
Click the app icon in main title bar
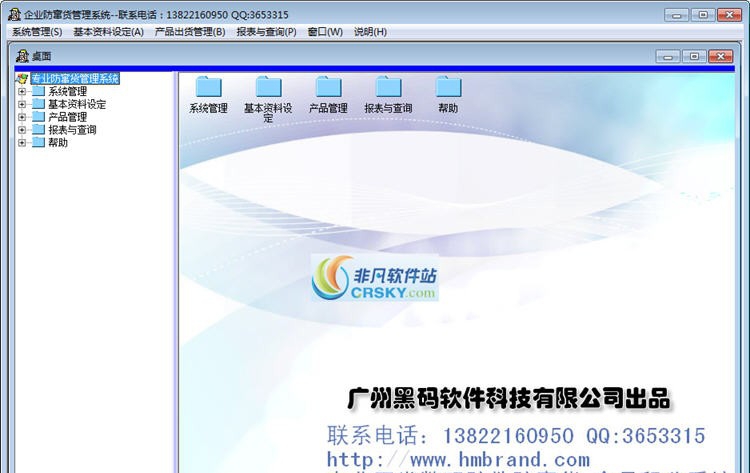pyautogui.click(x=14, y=14)
